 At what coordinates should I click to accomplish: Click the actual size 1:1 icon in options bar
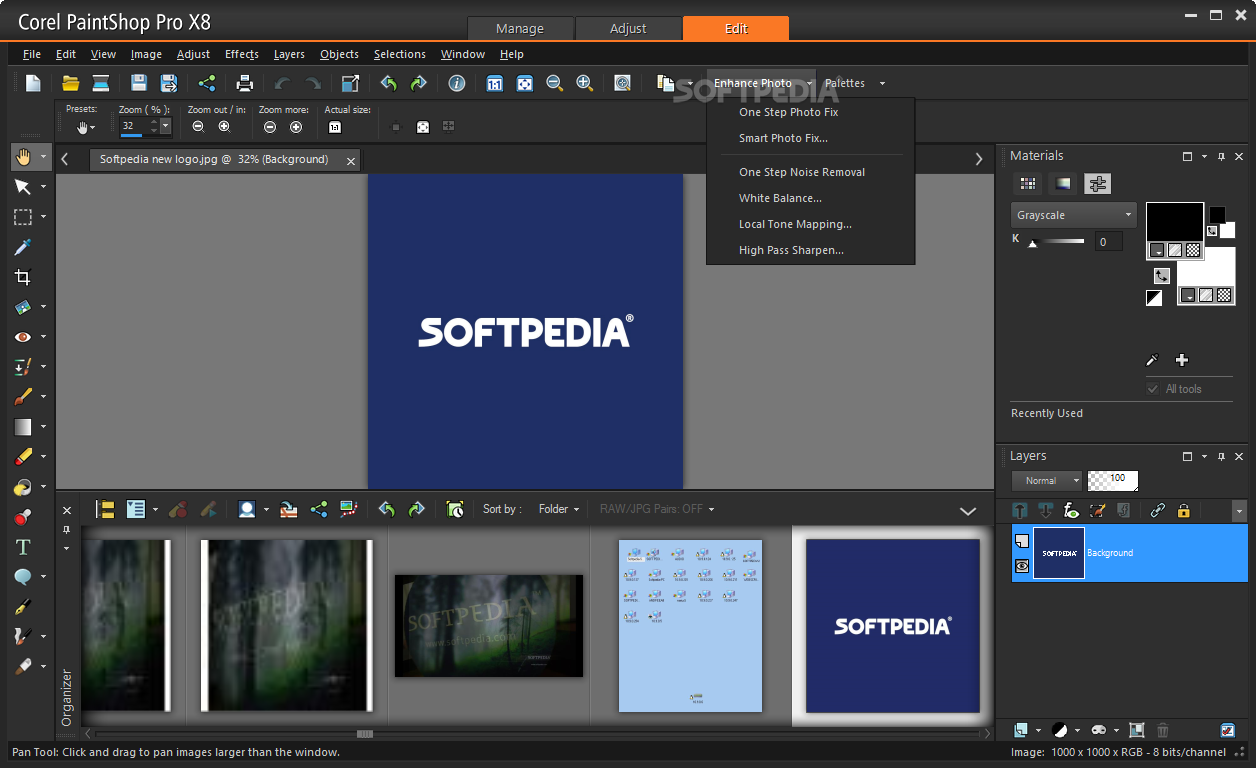pos(335,127)
